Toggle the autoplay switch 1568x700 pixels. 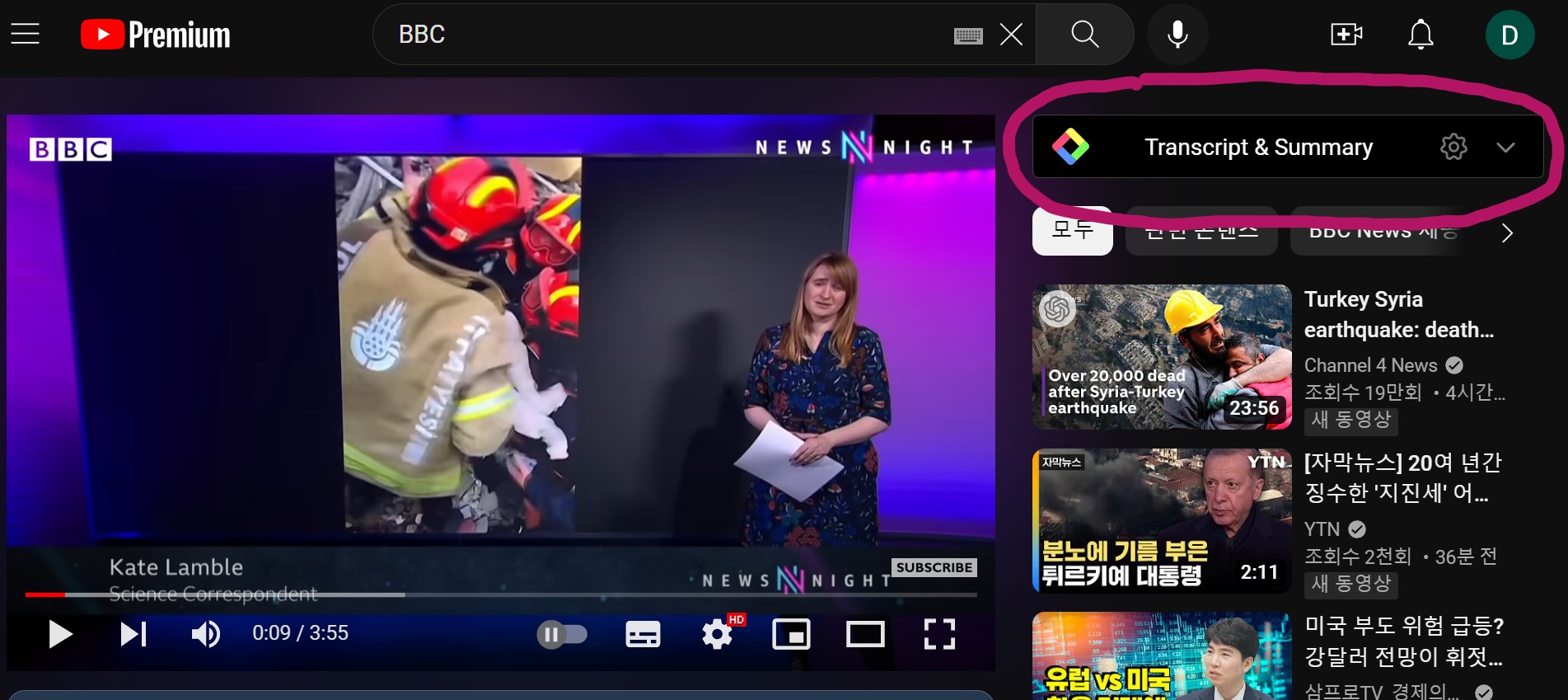coord(562,634)
